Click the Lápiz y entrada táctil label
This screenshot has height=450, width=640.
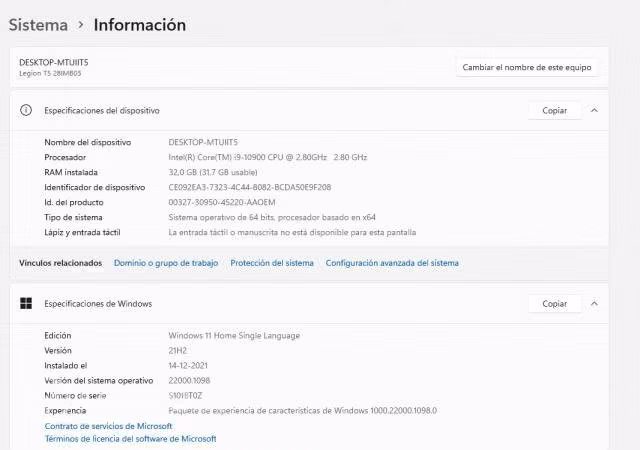tap(82, 232)
